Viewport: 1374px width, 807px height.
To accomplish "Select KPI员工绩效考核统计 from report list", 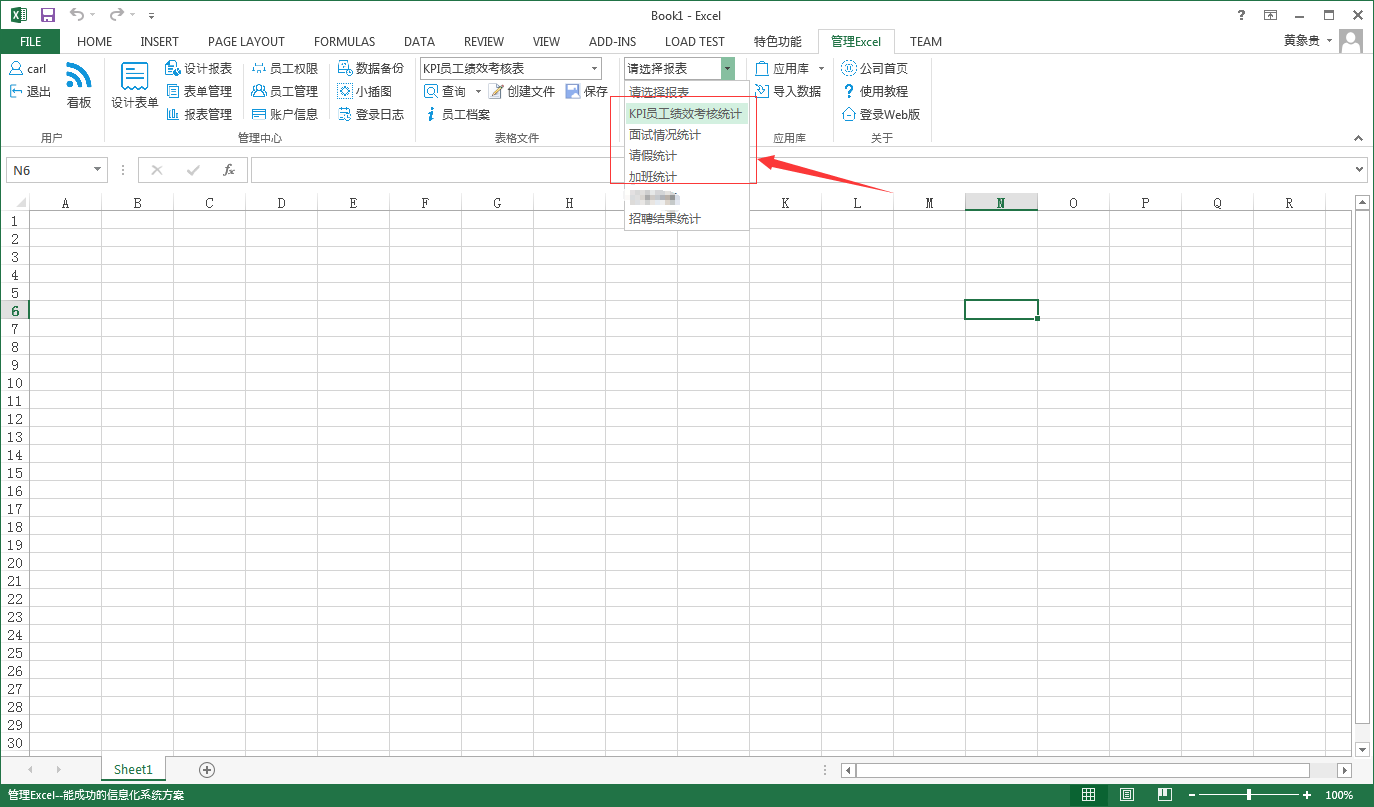I will point(686,113).
